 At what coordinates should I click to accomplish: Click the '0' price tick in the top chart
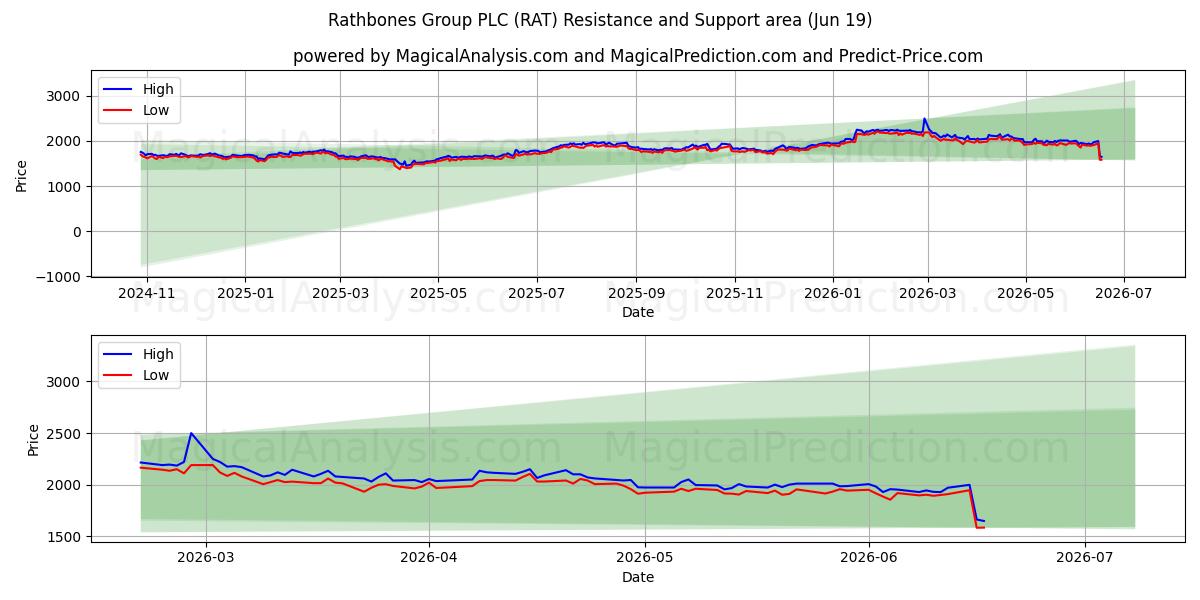tap(78, 232)
